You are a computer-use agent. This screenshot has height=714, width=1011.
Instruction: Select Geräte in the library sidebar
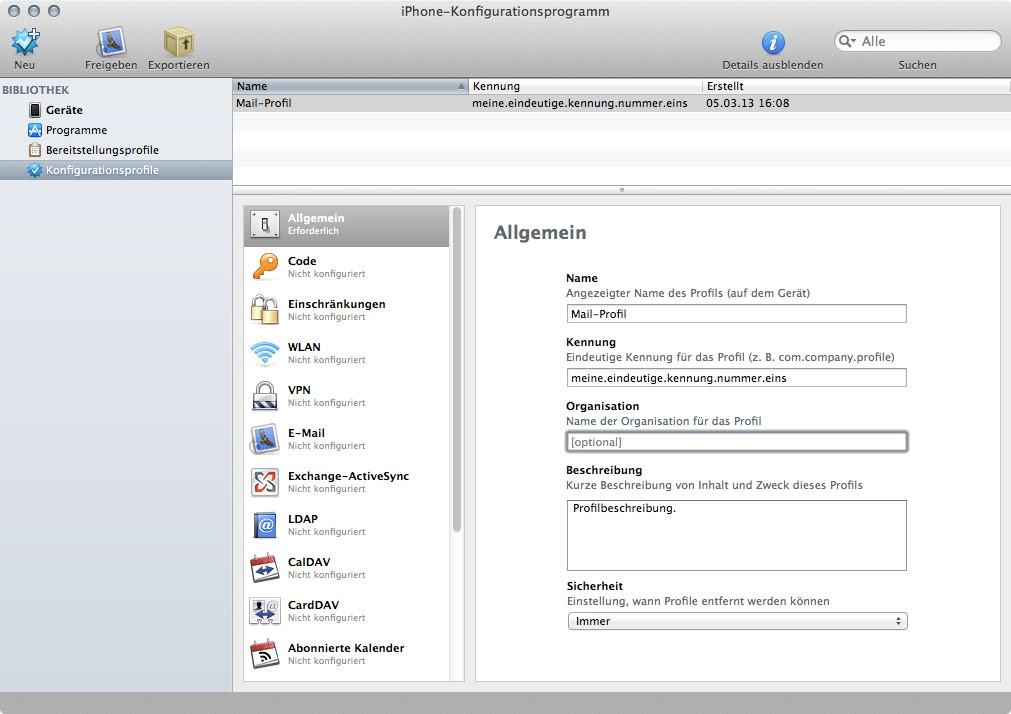[116, 110]
